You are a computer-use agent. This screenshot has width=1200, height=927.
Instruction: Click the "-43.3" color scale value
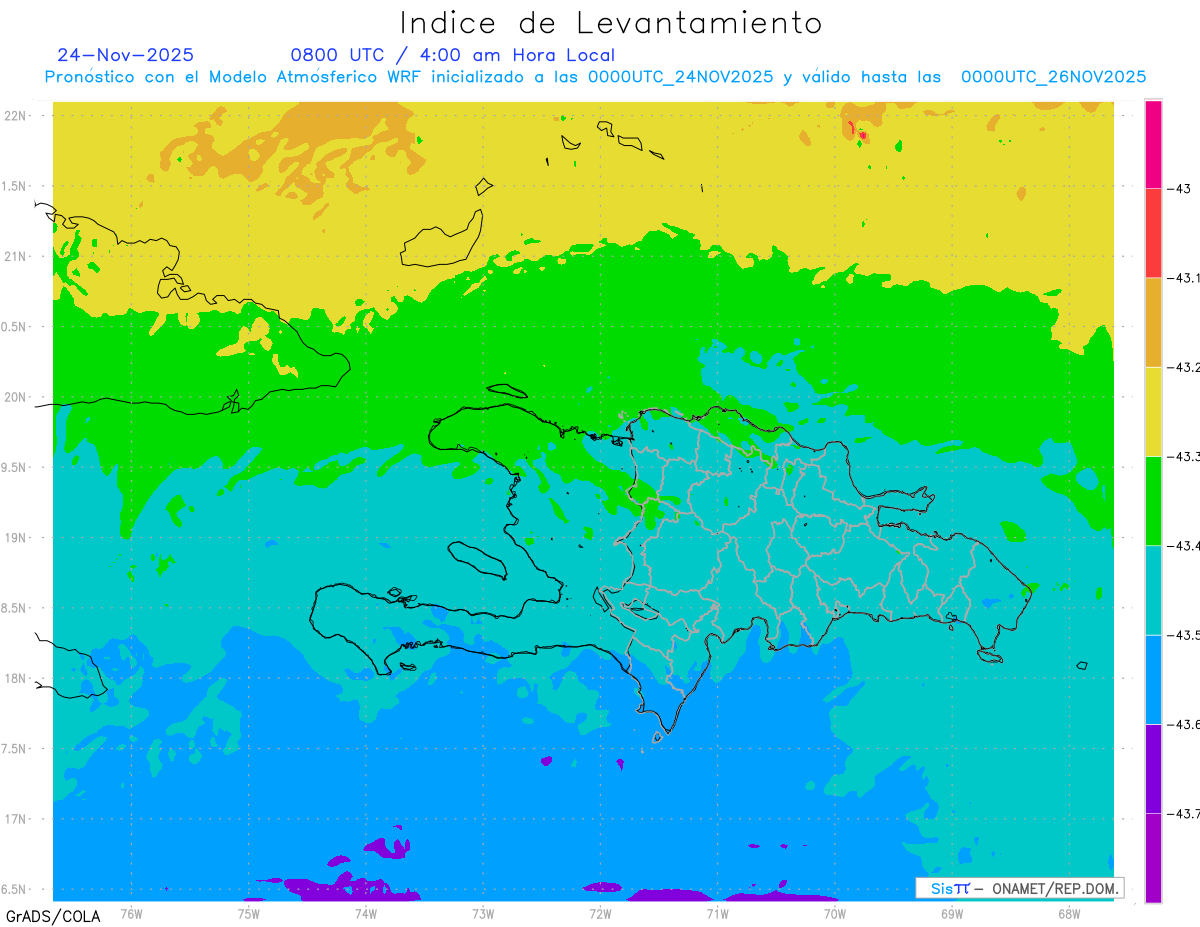[x=1183, y=456]
